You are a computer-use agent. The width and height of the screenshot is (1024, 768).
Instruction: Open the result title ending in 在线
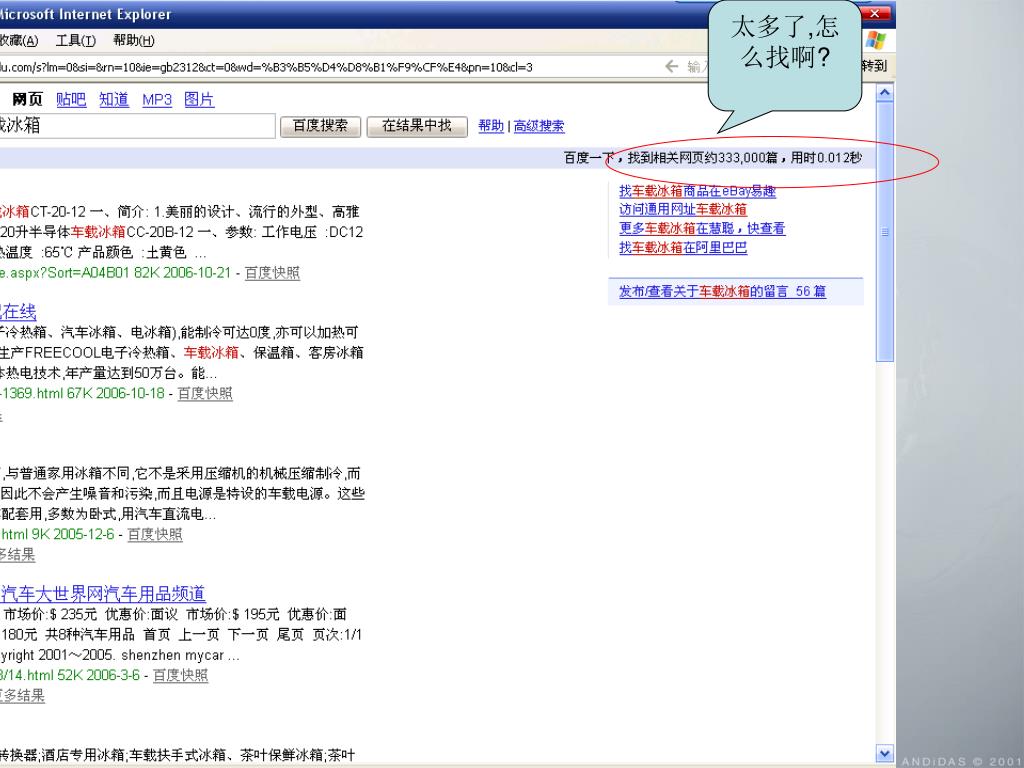coord(18,312)
